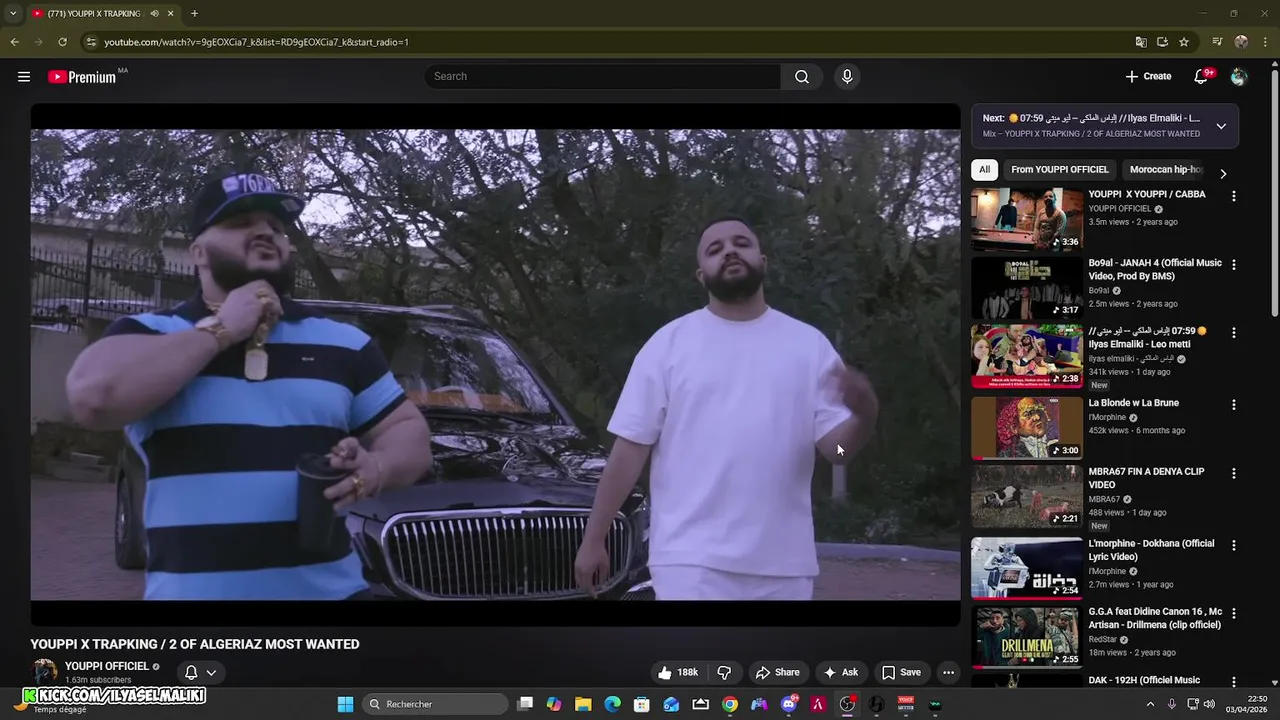Open options for Ilyas Elmaliki - Leo metti
The image size is (1280, 720).
point(1233,332)
